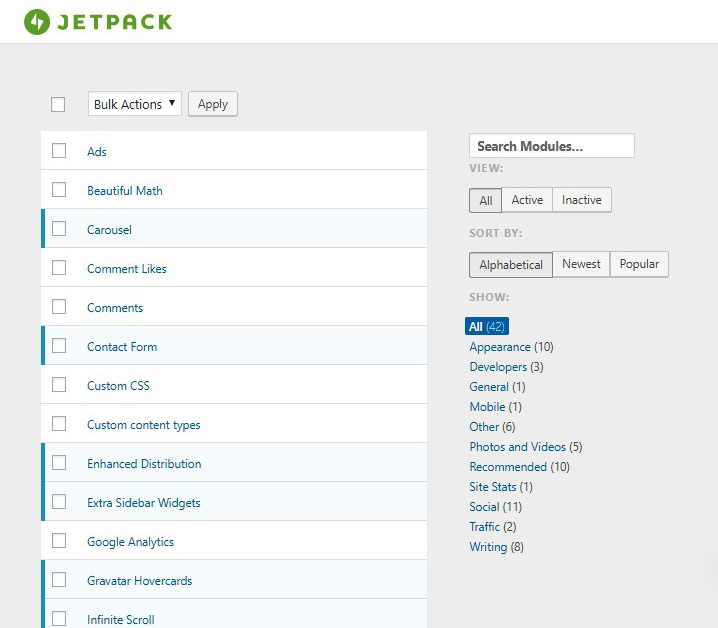Viewport: 718px width, 628px height.
Task: Check the Extra Sidebar Widgets checkbox
Action: point(59,502)
